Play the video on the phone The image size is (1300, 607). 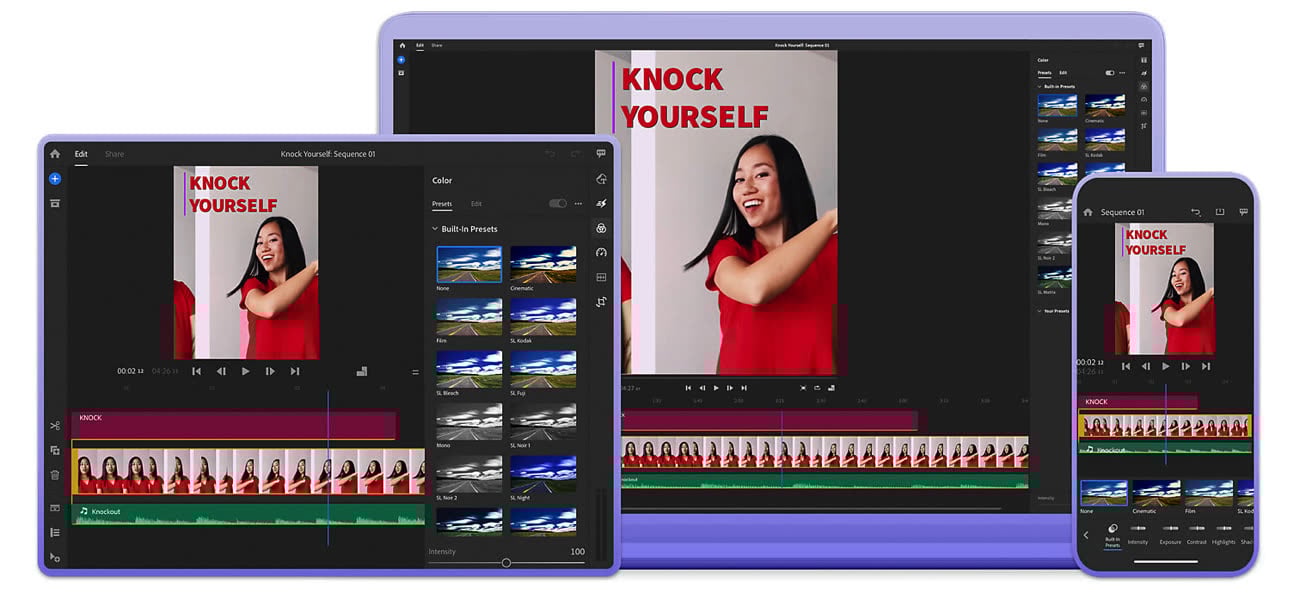(1166, 366)
